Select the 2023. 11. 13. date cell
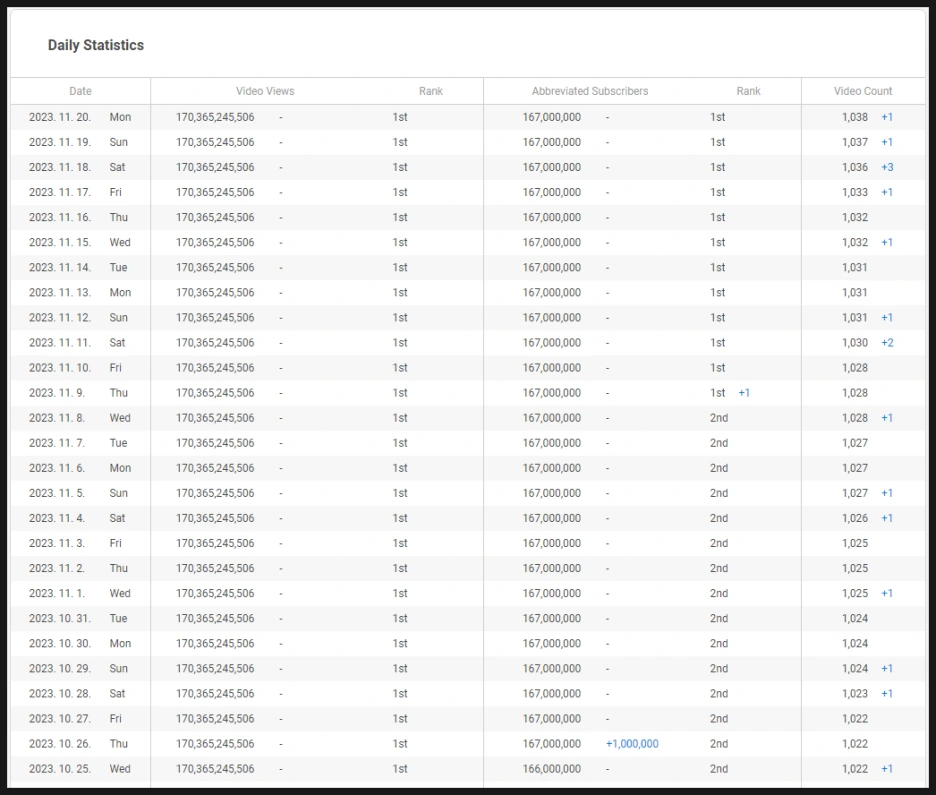Image resolution: width=936 pixels, height=795 pixels. tap(60, 292)
